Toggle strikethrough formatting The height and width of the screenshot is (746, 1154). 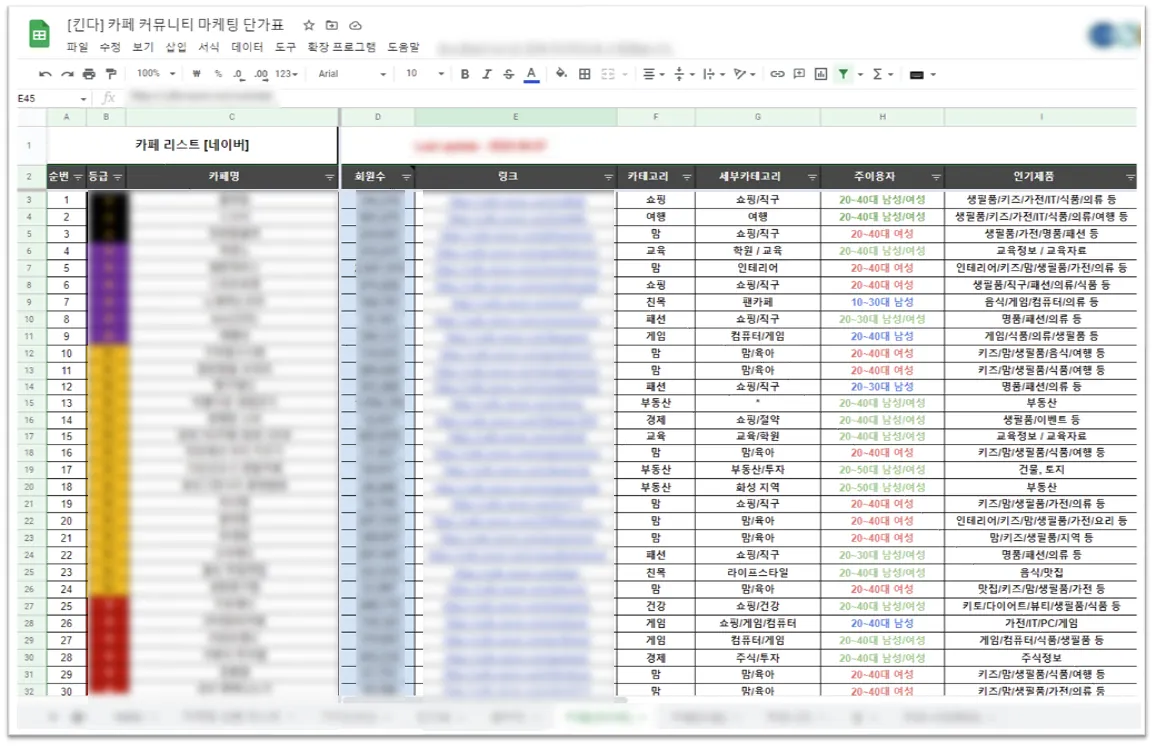coord(509,74)
